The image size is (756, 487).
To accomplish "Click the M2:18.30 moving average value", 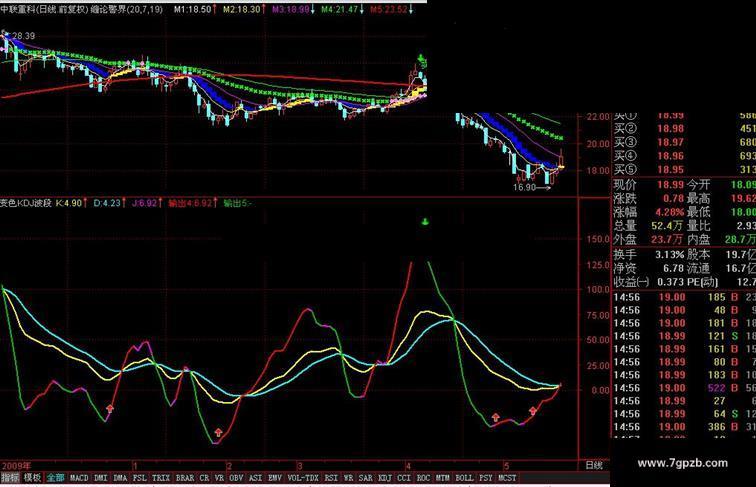I will pos(242,9).
